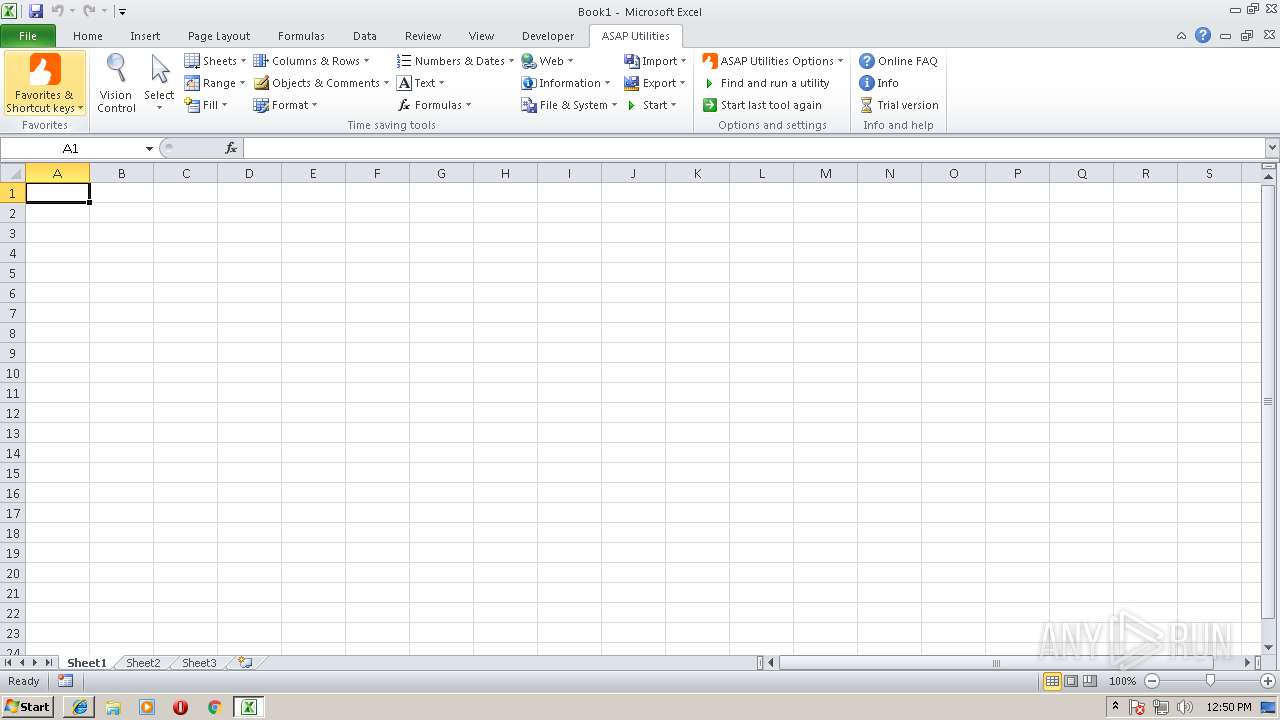Screen dimensions: 1280x720
Task: Switch to Page Break Preview
Action: click(x=1090, y=681)
